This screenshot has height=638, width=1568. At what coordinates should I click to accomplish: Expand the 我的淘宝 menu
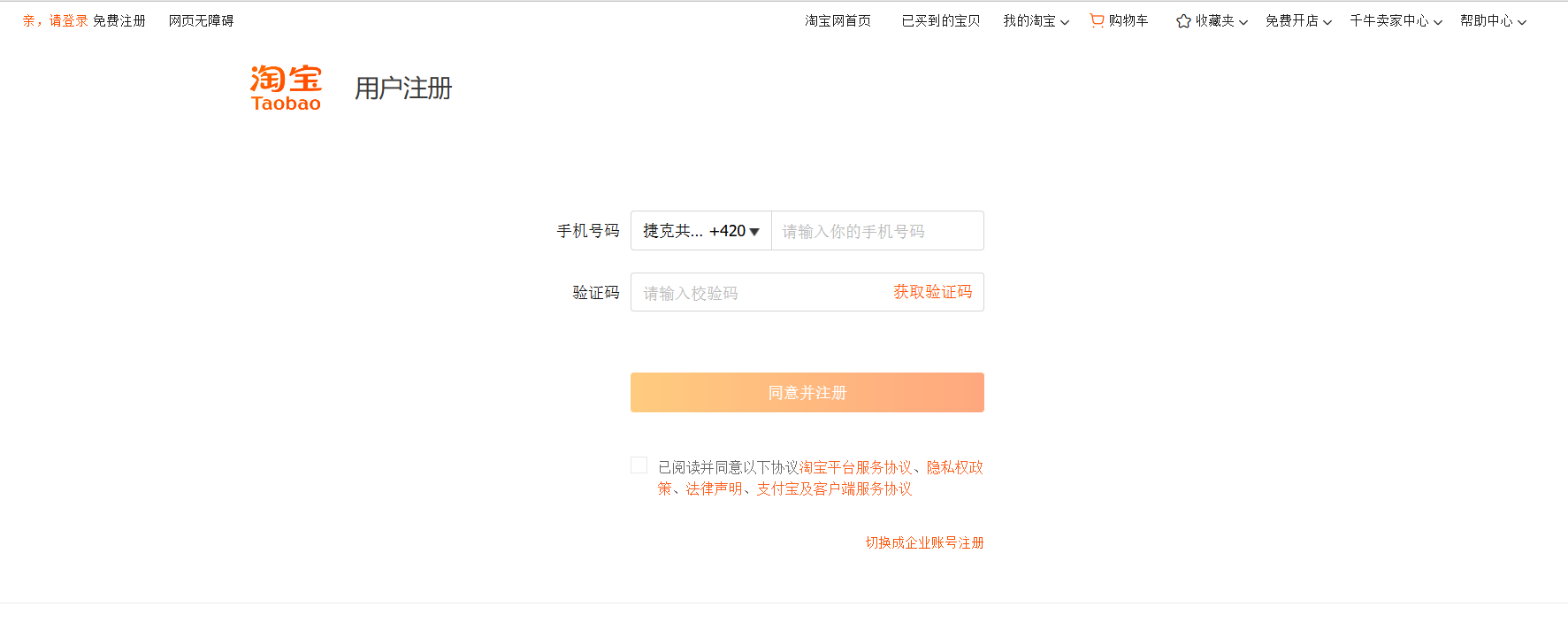pyautogui.click(x=1036, y=21)
